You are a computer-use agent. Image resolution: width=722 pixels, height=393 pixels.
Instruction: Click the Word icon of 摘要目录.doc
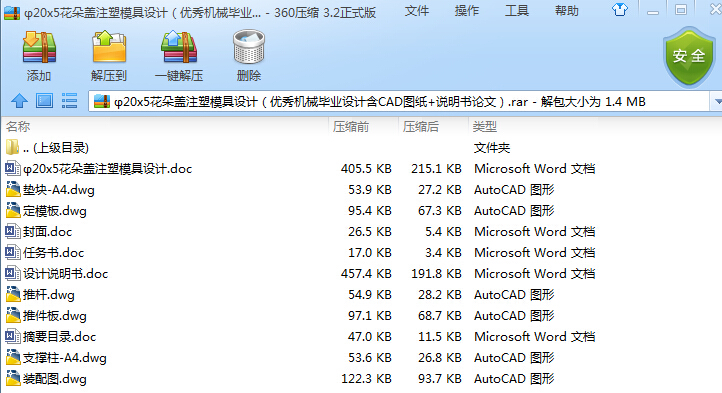click(12, 336)
